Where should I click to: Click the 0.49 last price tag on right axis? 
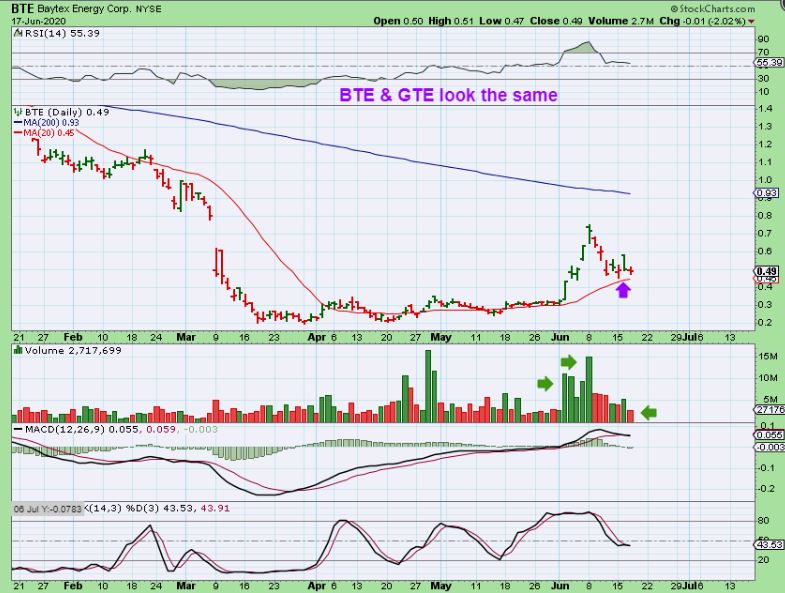(766, 271)
